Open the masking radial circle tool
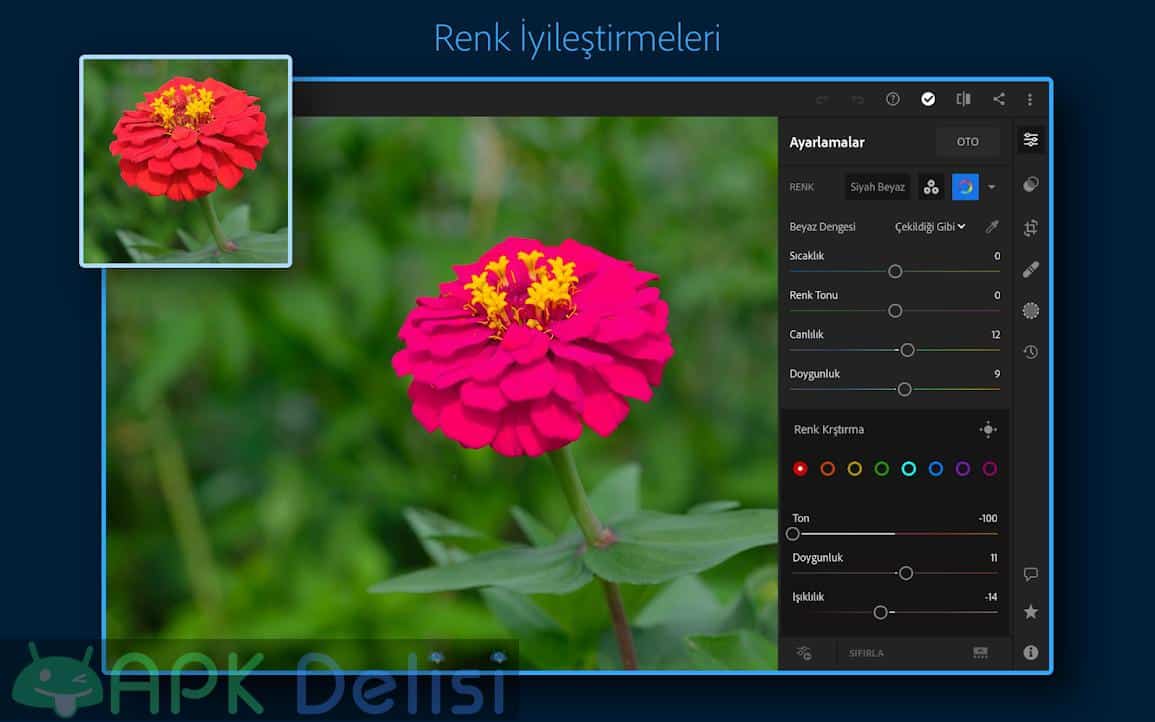This screenshot has height=722, width=1155. (1031, 311)
